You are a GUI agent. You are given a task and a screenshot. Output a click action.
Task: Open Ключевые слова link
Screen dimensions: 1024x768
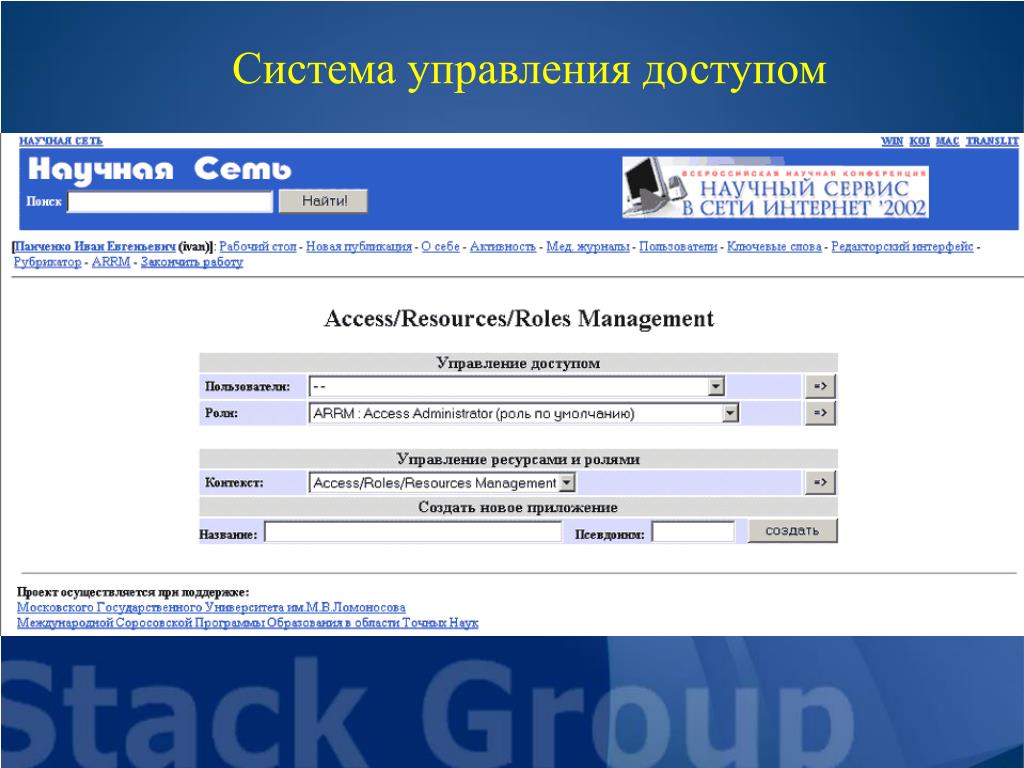774,247
